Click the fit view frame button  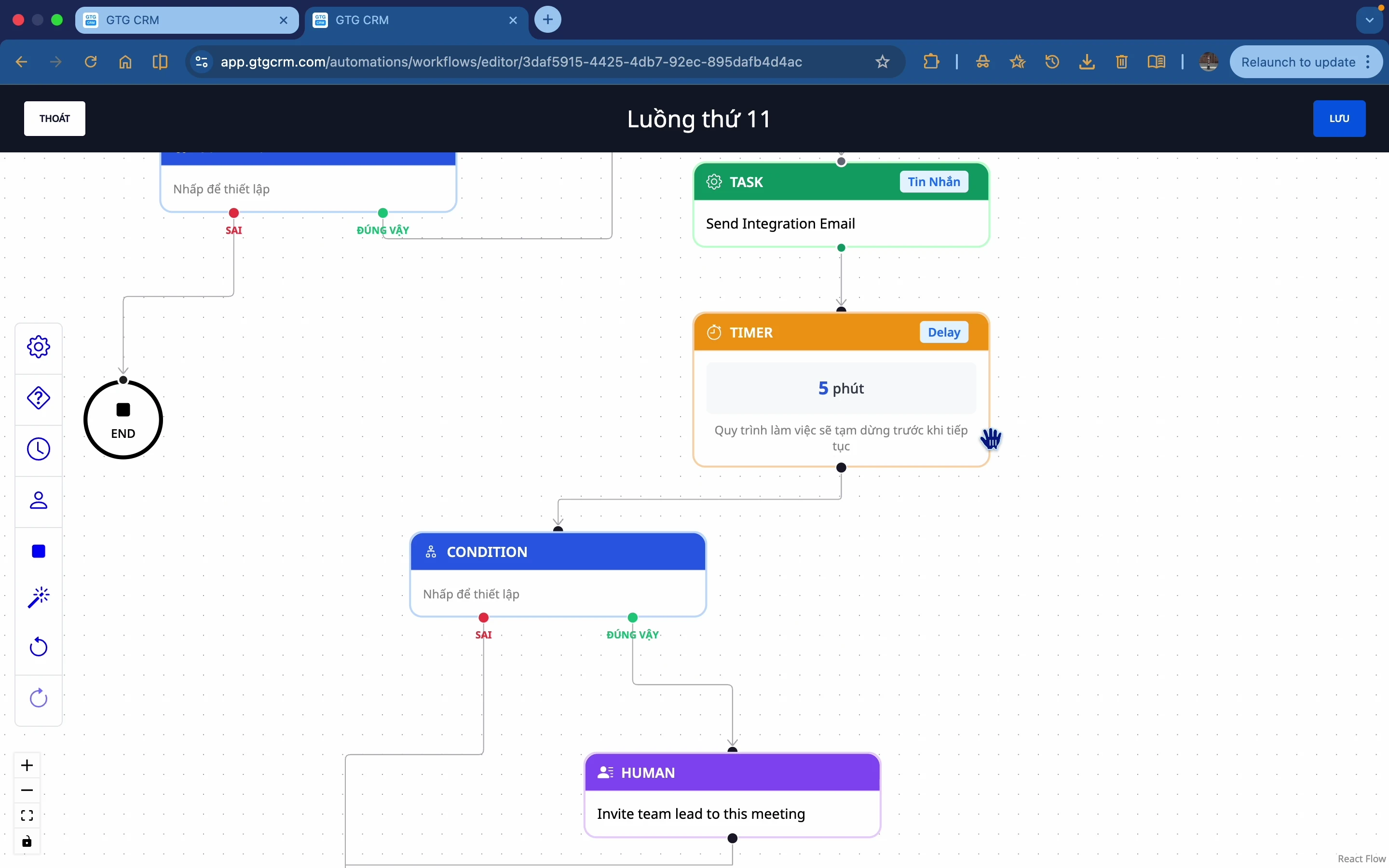[27, 816]
